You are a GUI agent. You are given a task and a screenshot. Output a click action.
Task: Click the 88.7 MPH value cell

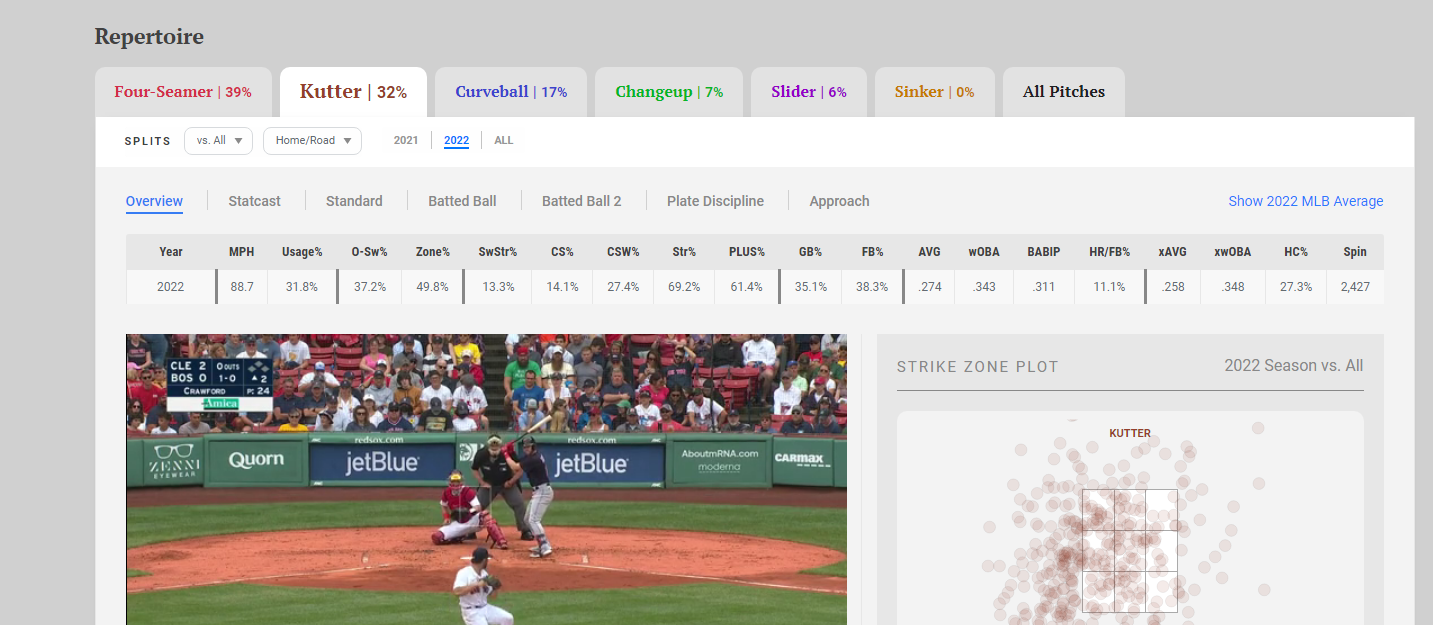[242, 286]
